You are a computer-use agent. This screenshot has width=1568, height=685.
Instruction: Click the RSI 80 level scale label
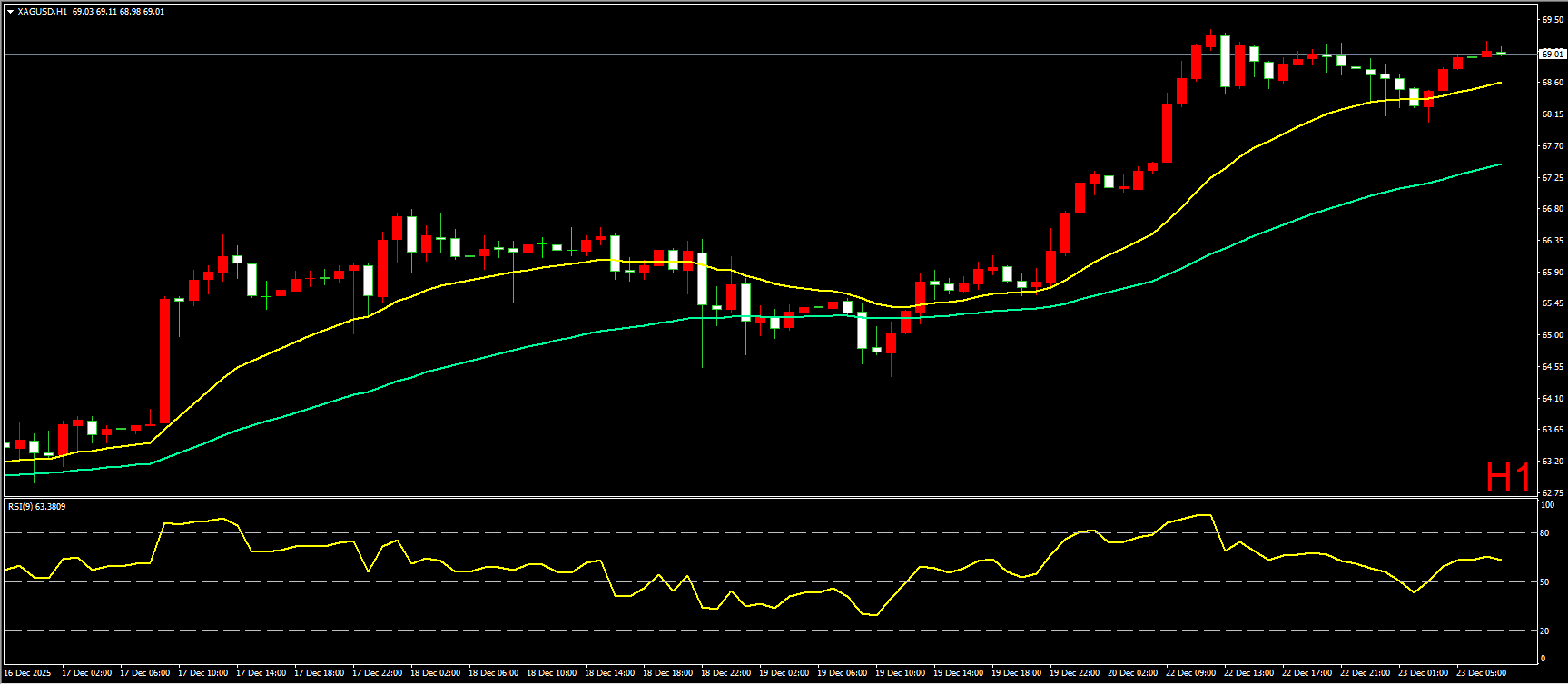1544,533
